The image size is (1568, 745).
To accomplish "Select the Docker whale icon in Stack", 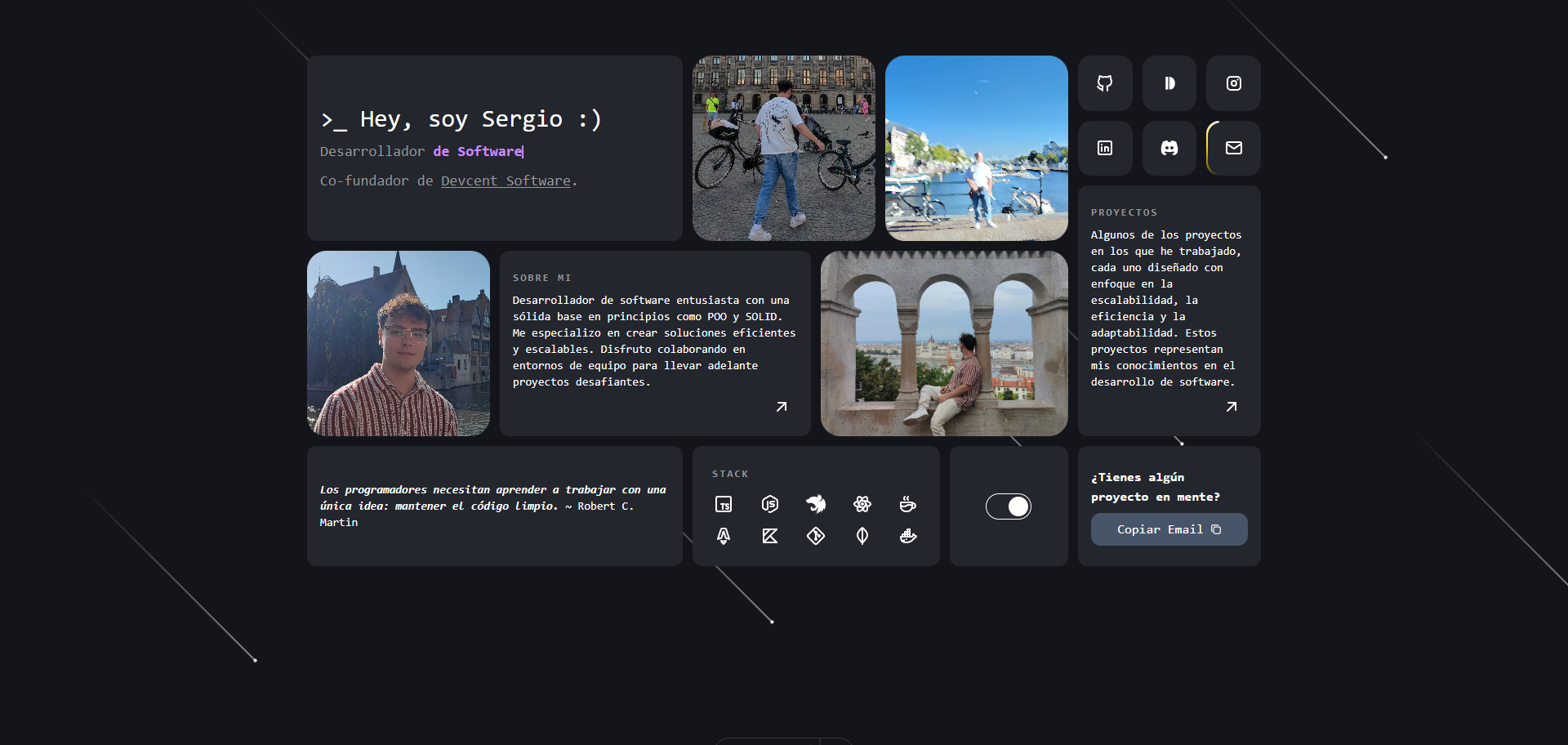I will 908,536.
